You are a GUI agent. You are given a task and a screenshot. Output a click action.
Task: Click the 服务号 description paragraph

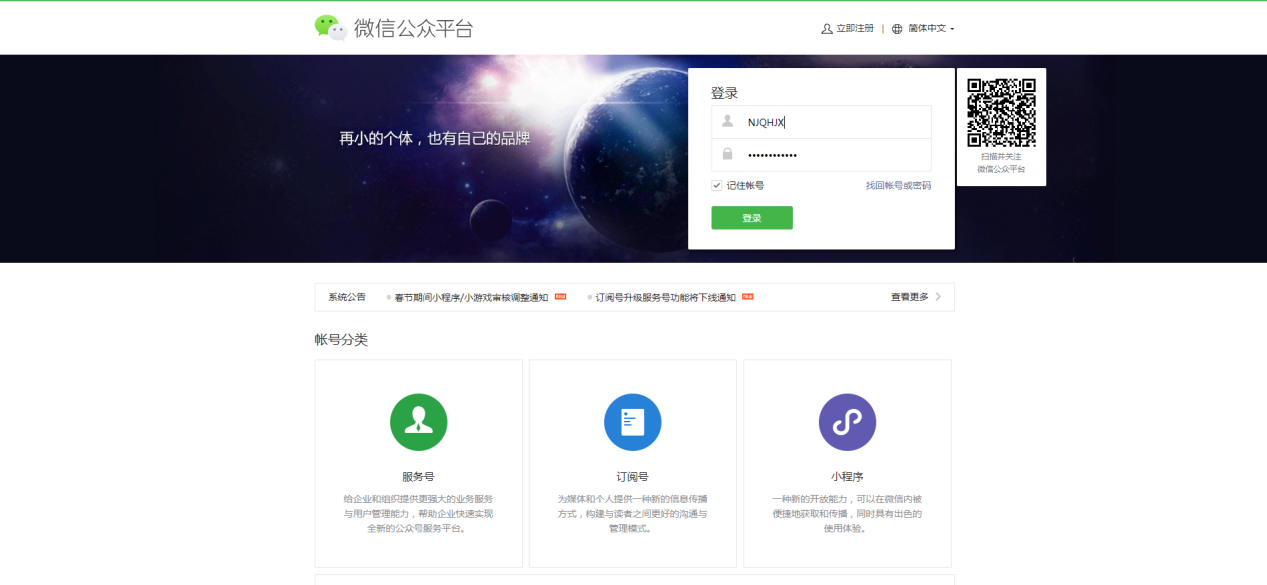[x=418, y=513]
